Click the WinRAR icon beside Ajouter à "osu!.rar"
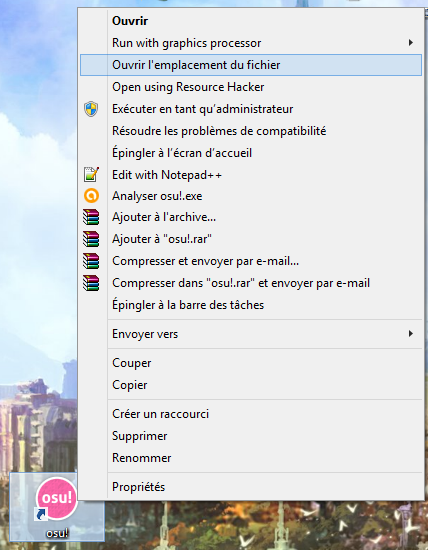 point(91,239)
